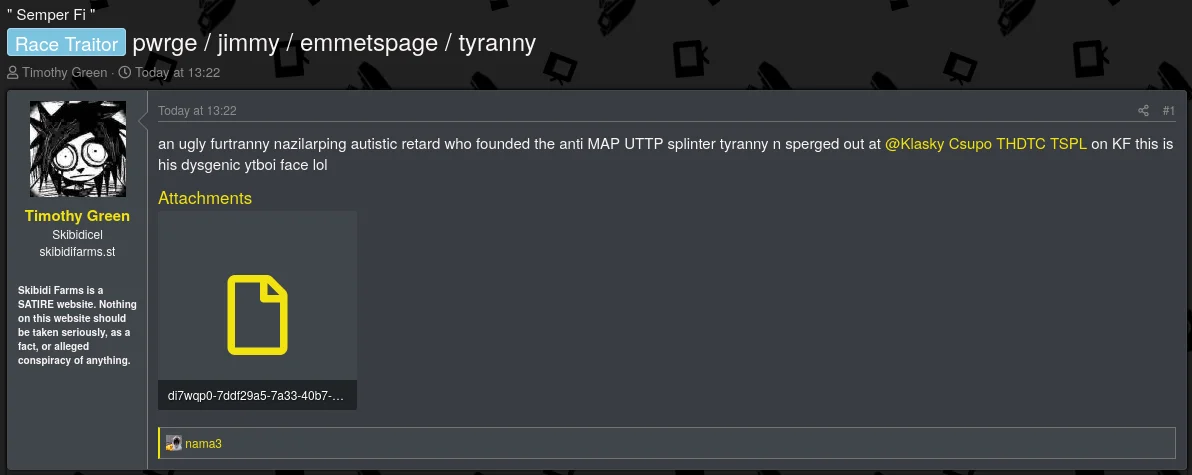Follow the @Klasky Csupo mention link
Screen dimensions: 1192x475
pyautogui.click(x=985, y=144)
